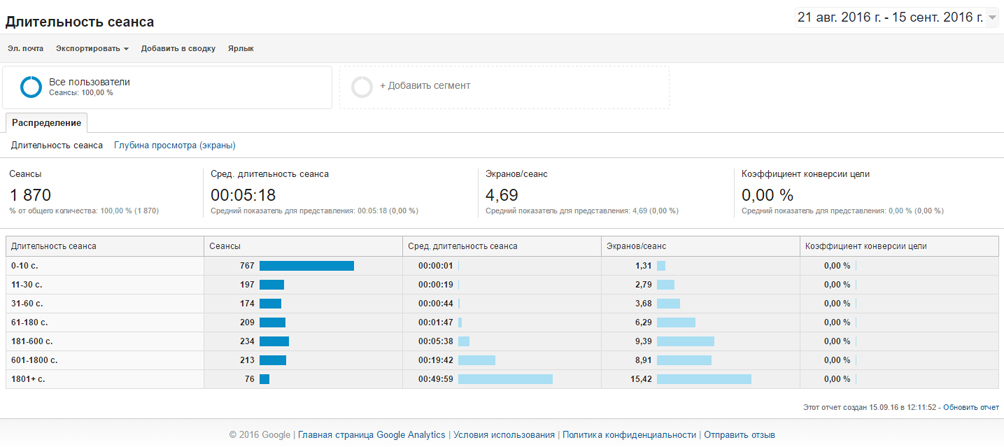Click the gray Add segment circle icon
The image size is (1004, 447).
[362, 86]
